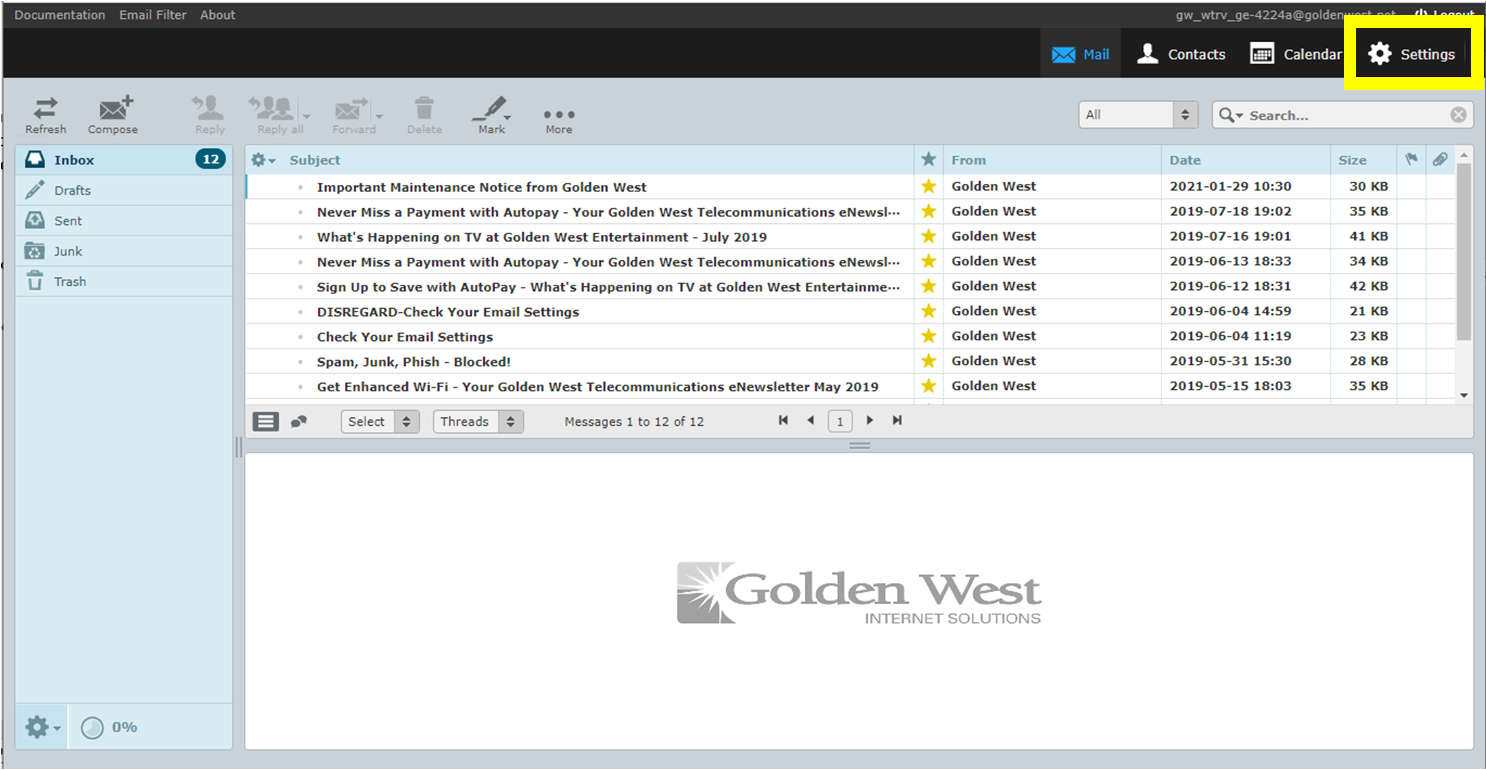Select the Inbox folder
1486x770 pixels.
point(124,160)
